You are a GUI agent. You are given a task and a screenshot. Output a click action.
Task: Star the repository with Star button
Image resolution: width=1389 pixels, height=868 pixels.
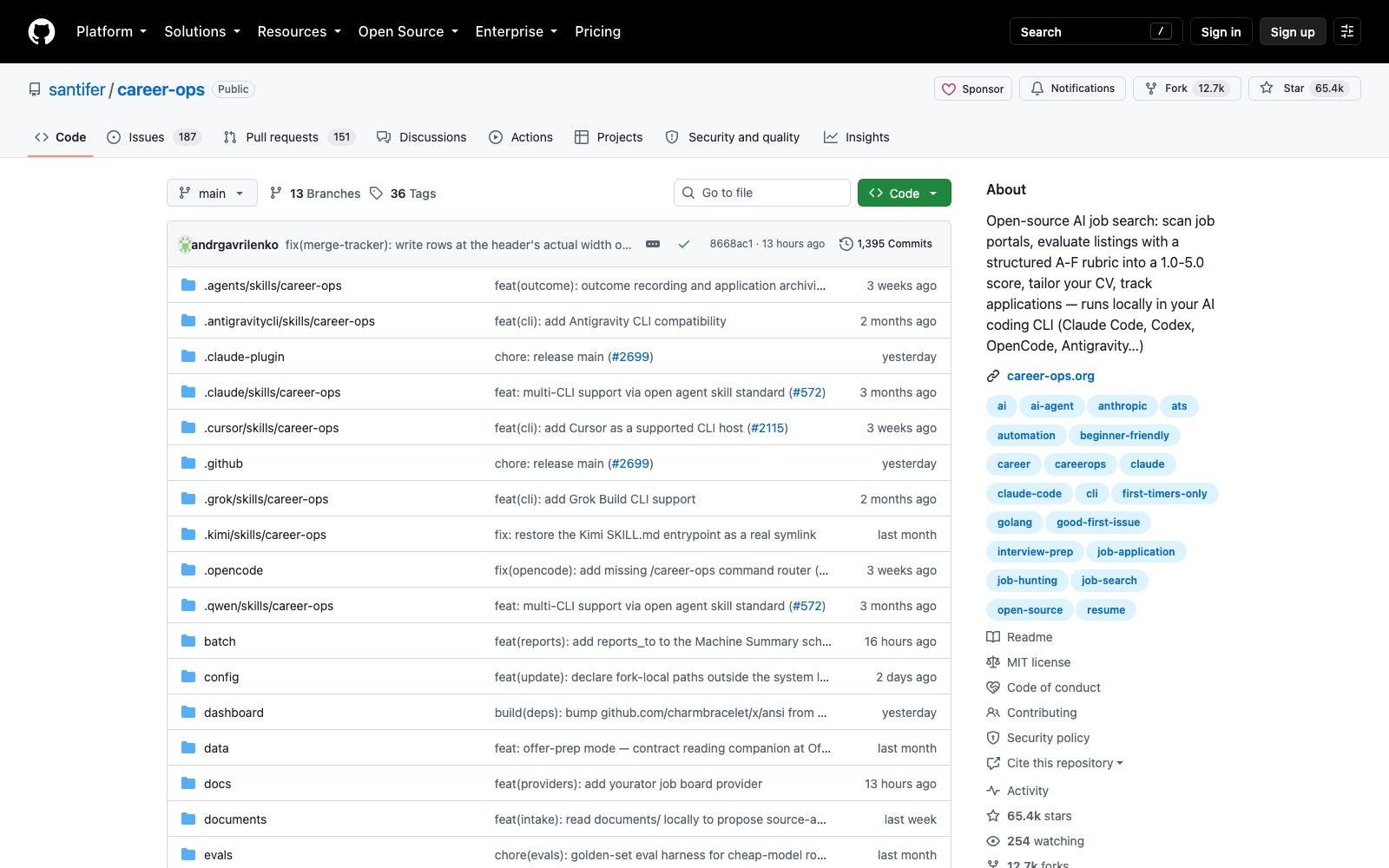1304,89
